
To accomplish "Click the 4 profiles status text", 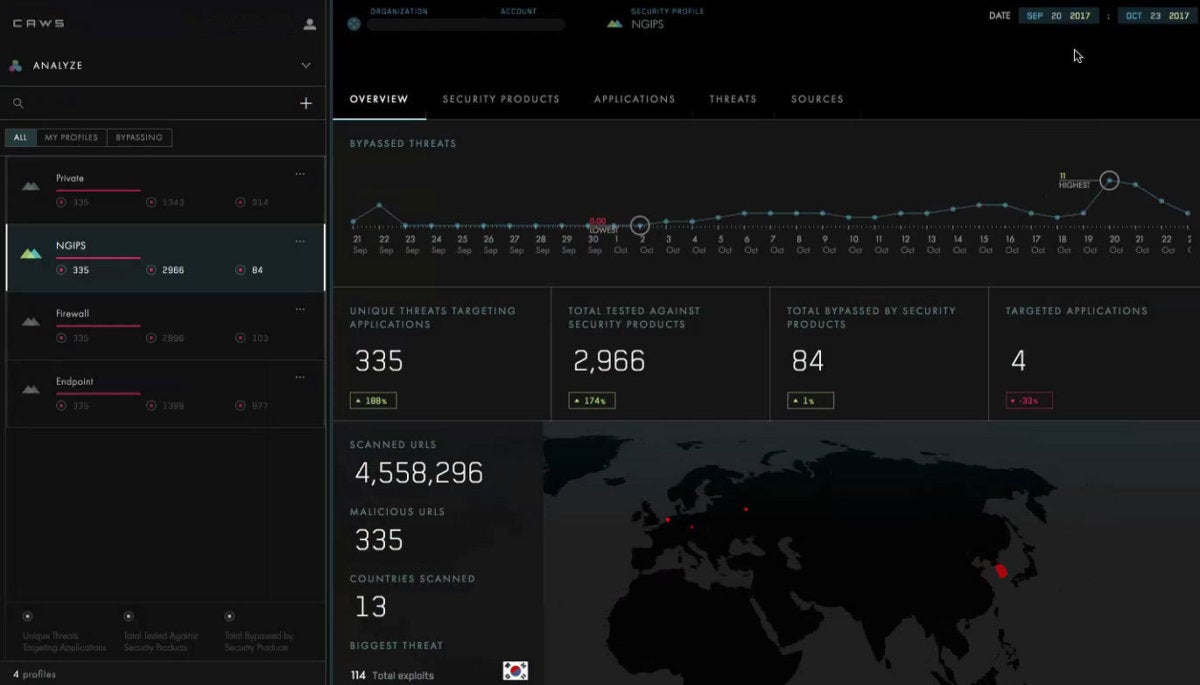I will (35, 674).
